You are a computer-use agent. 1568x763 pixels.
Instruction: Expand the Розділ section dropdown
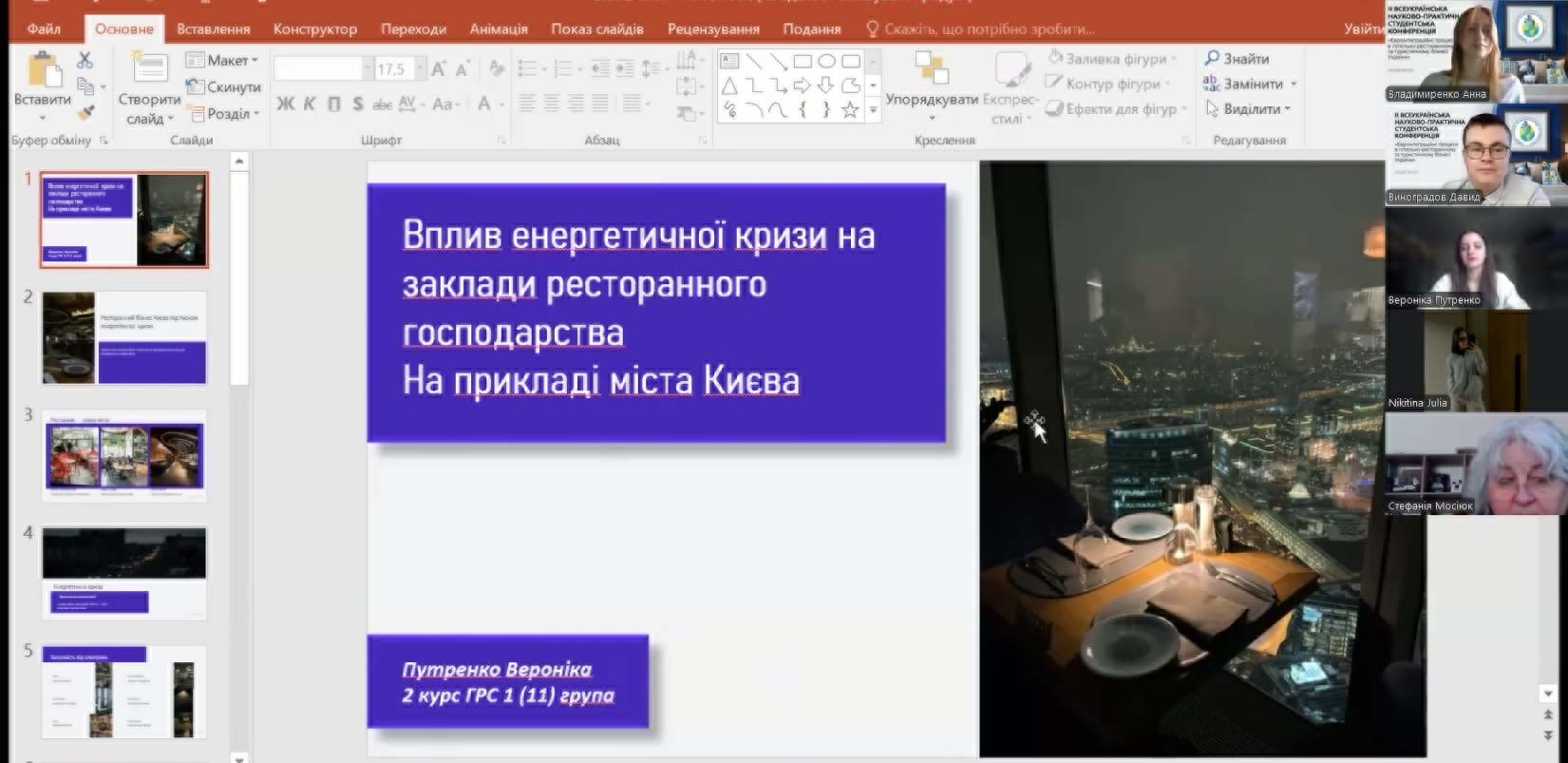click(x=224, y=113)
